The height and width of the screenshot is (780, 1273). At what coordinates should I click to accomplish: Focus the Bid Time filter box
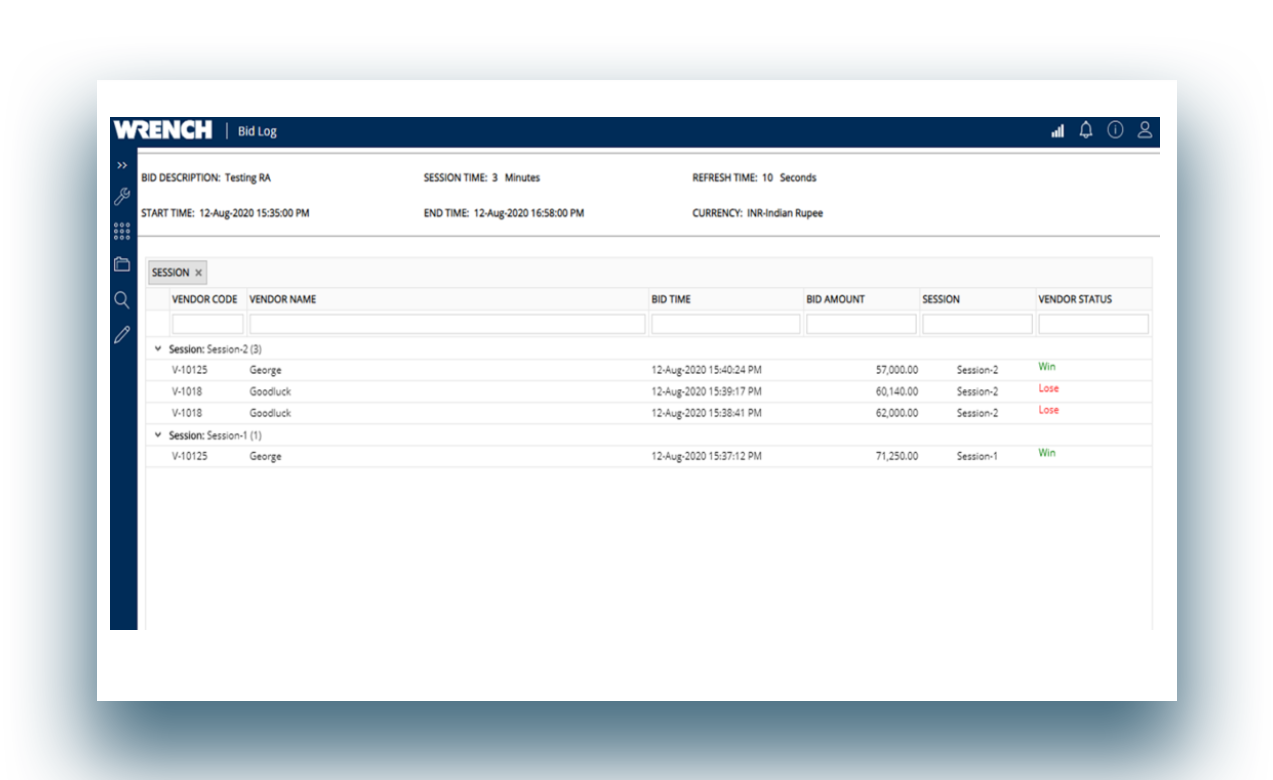click(x=726, y=324)
